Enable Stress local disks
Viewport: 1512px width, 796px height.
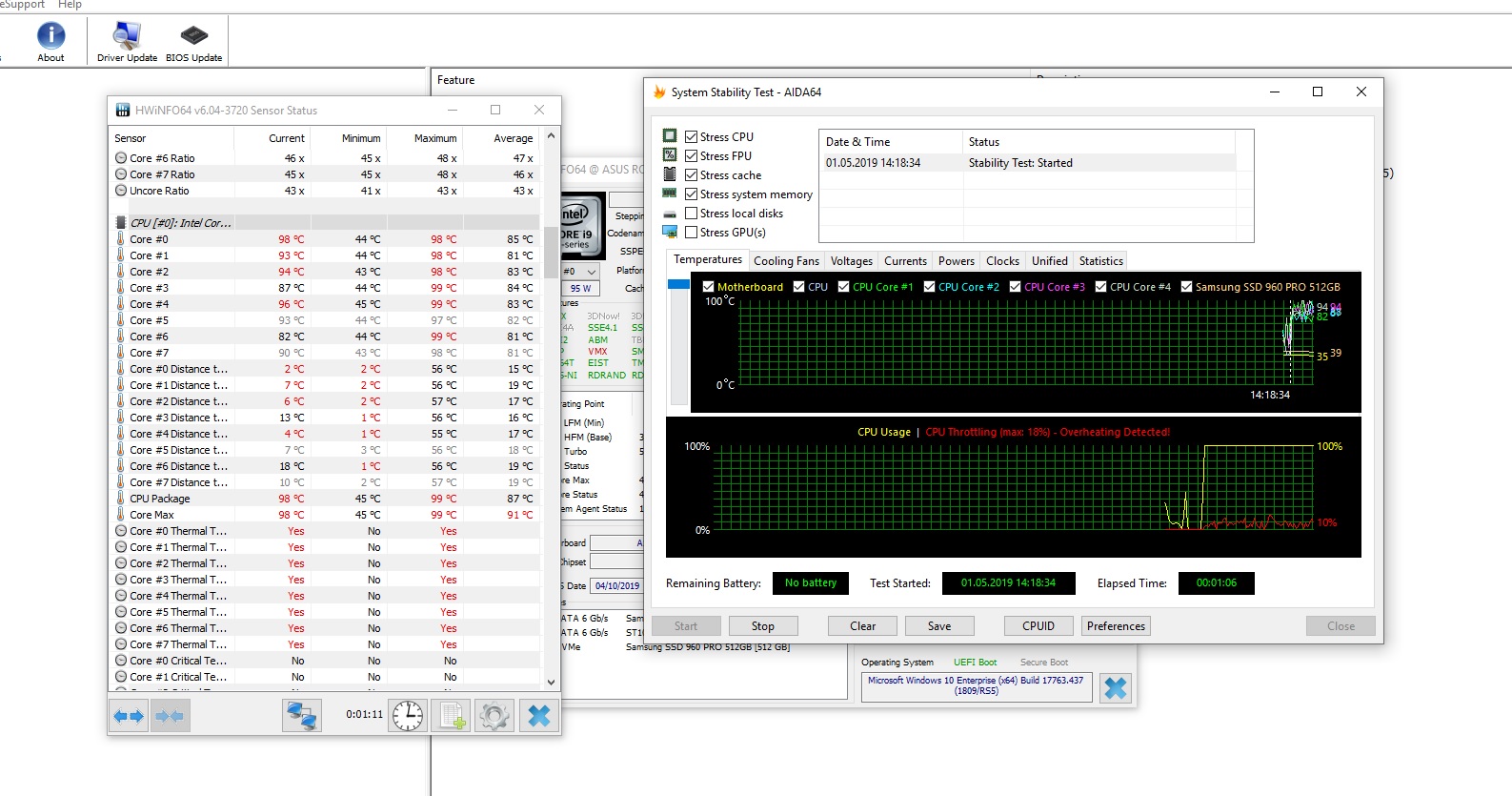click(x=692, y=214)
